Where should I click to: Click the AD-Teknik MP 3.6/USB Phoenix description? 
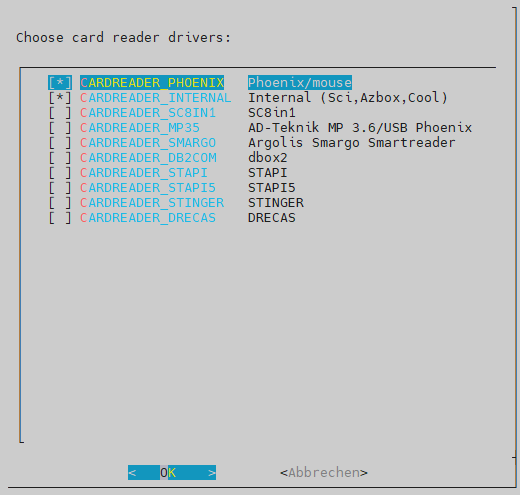tap(360, 128)
